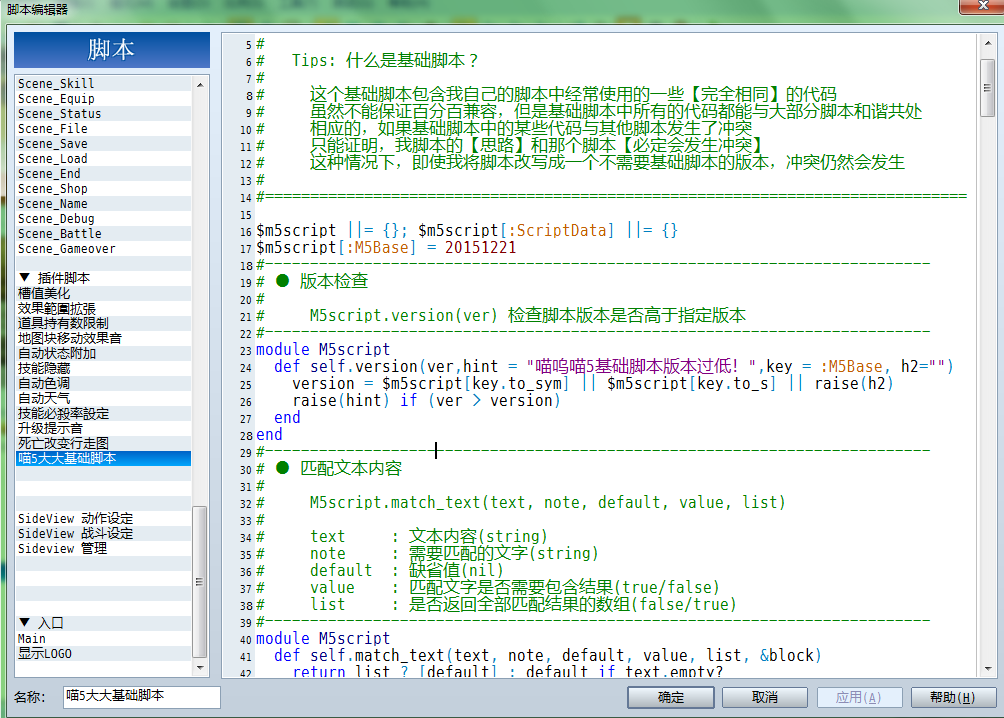Select the 道具持有数限制 script

point(103,323)
